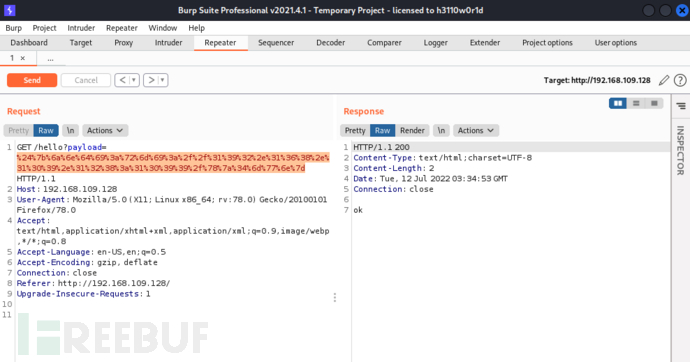This screenshot has height=362, width=690.
Task: Close Repeater tab 1
Action: (23, 58)
